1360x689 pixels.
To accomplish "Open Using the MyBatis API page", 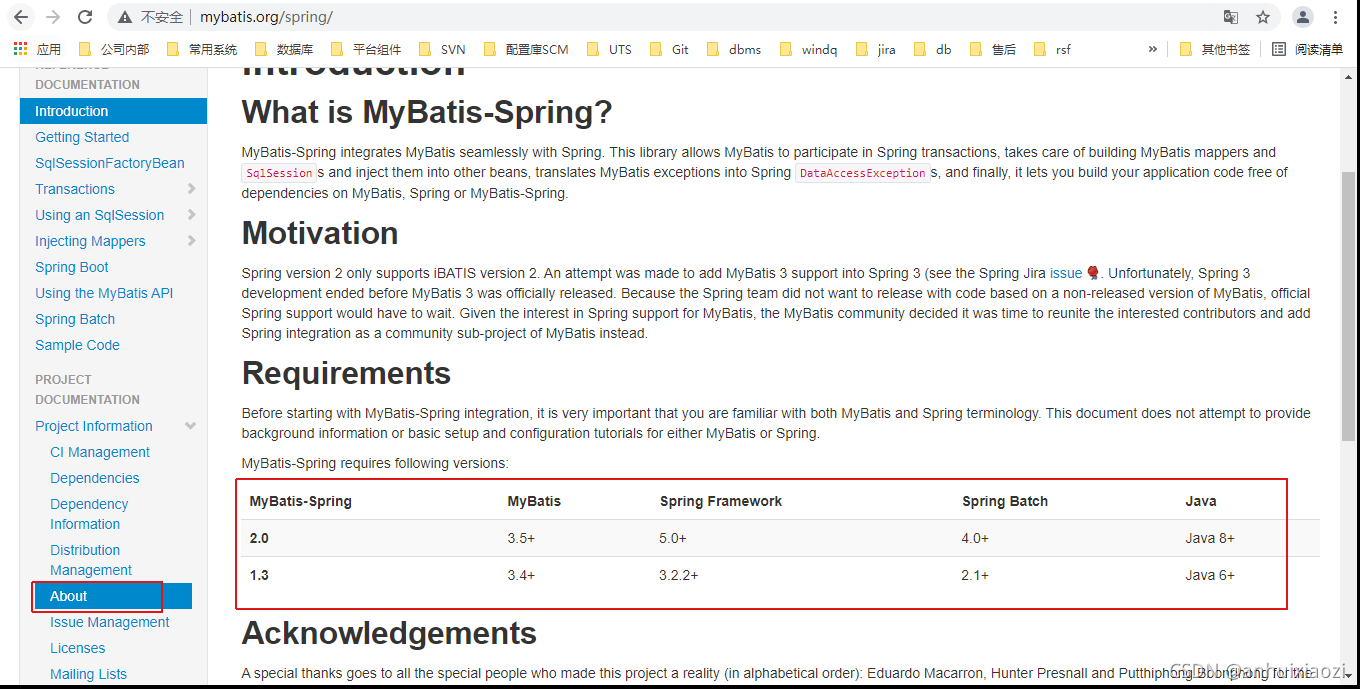I will [x=104, y=293].
